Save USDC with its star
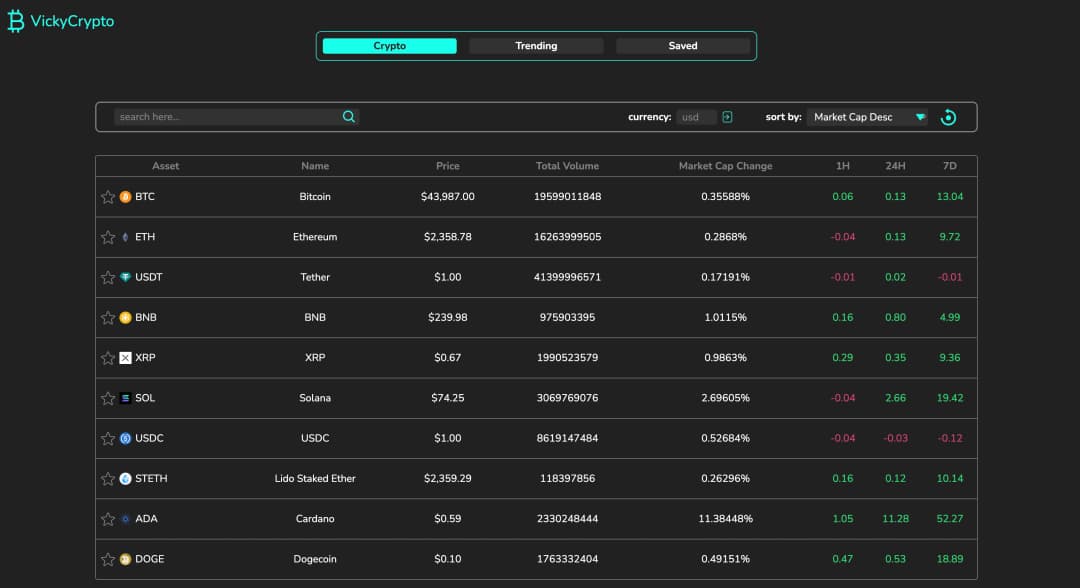 pyautogui.click(x=108, y=439)
